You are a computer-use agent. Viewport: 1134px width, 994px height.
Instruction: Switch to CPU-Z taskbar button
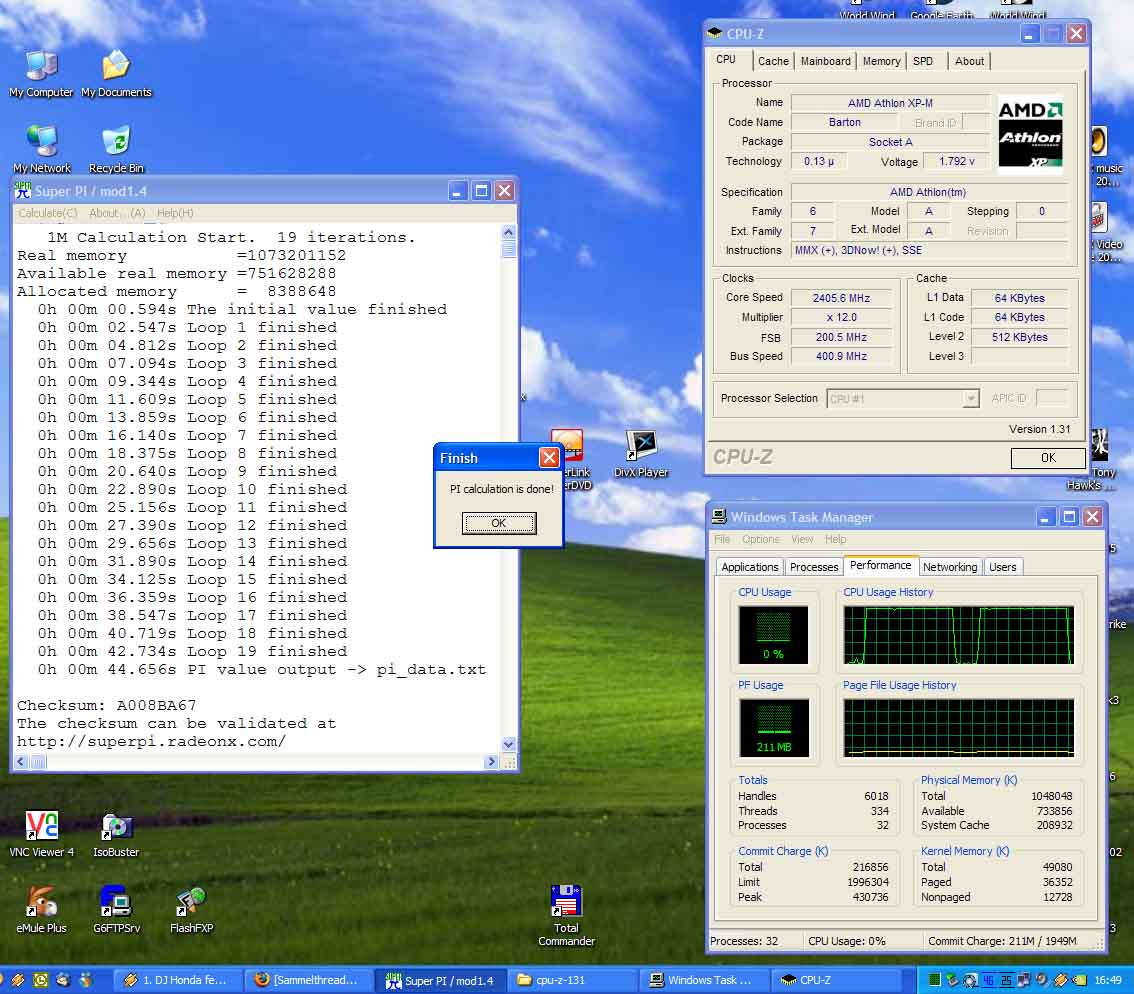coord(833,980)
